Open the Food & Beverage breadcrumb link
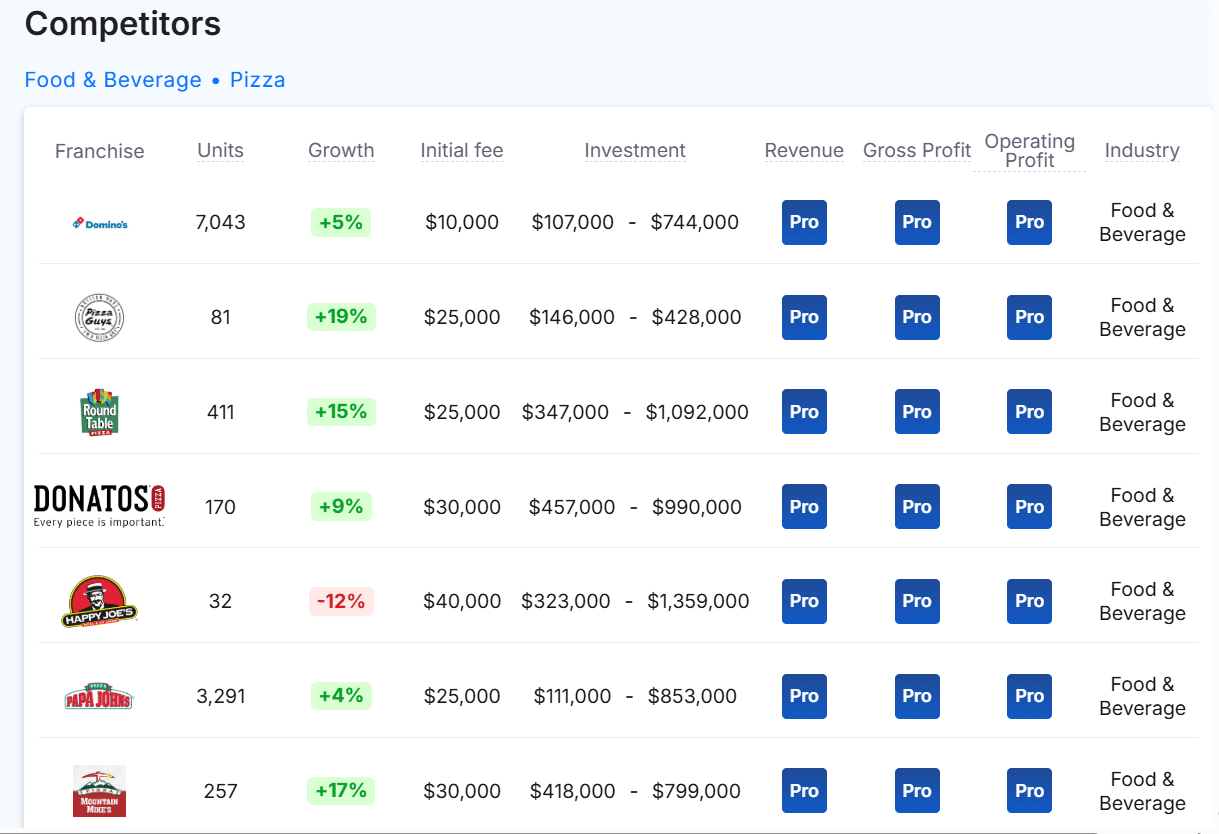Image resolution: width=1219 pixels, height=834 pixels. point(113,80)
